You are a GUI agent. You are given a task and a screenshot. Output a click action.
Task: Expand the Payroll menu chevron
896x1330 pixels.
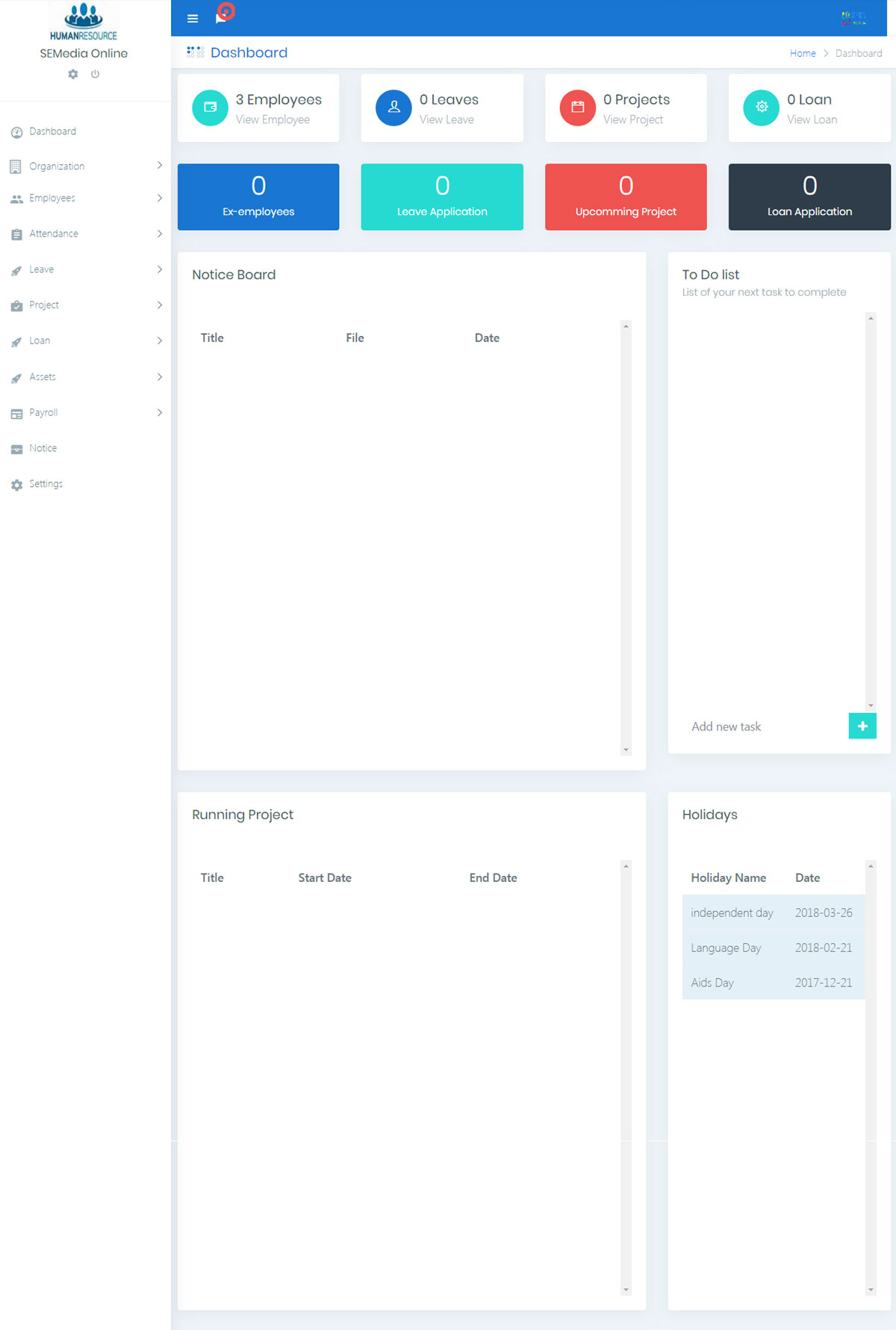coord(160,413)
